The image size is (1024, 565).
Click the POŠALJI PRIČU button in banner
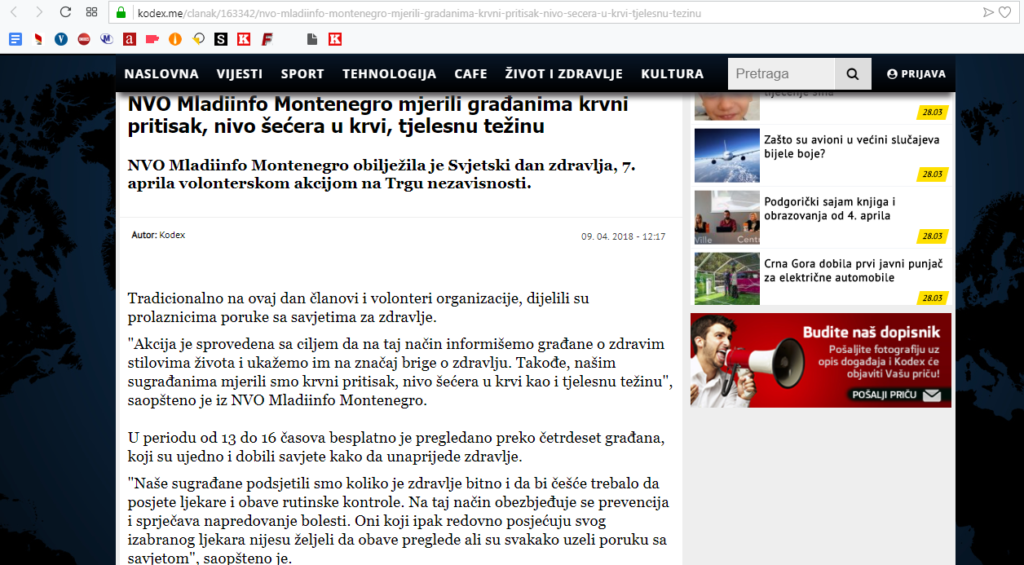point(894,395)
